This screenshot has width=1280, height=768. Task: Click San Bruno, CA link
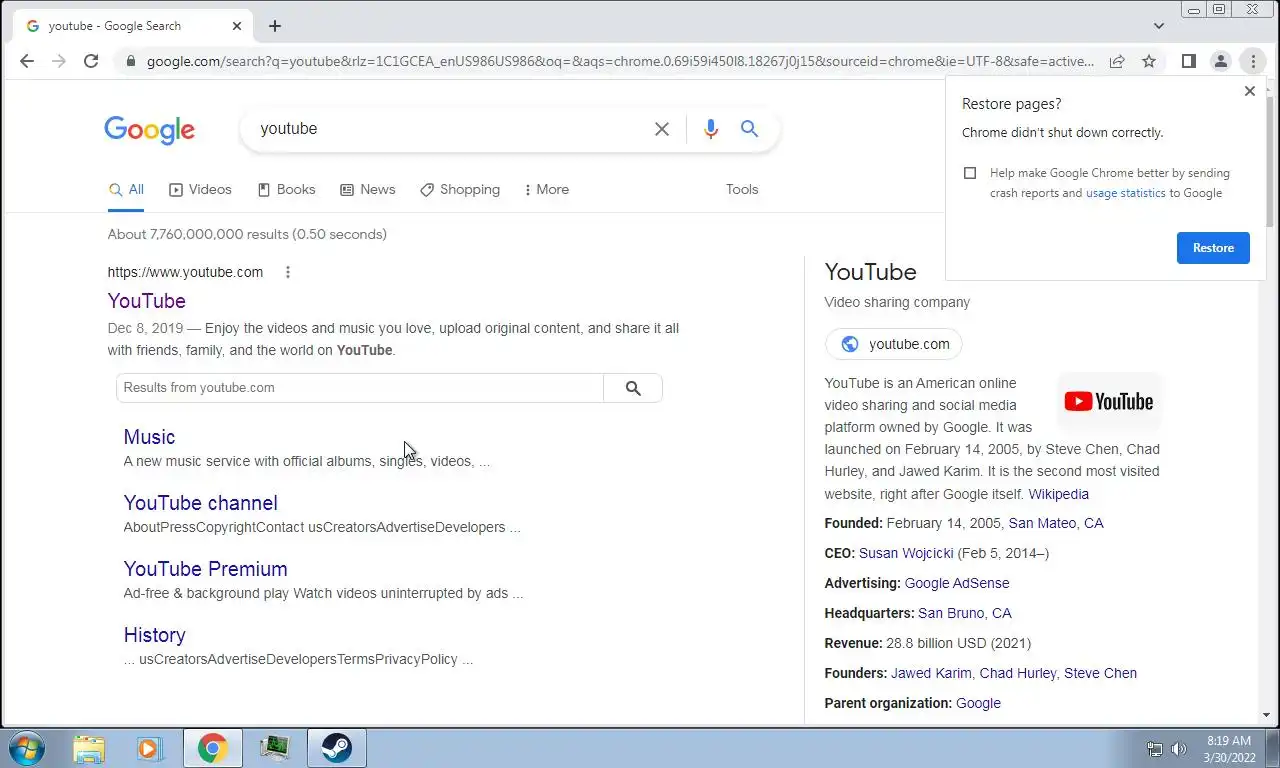(965, 613)
